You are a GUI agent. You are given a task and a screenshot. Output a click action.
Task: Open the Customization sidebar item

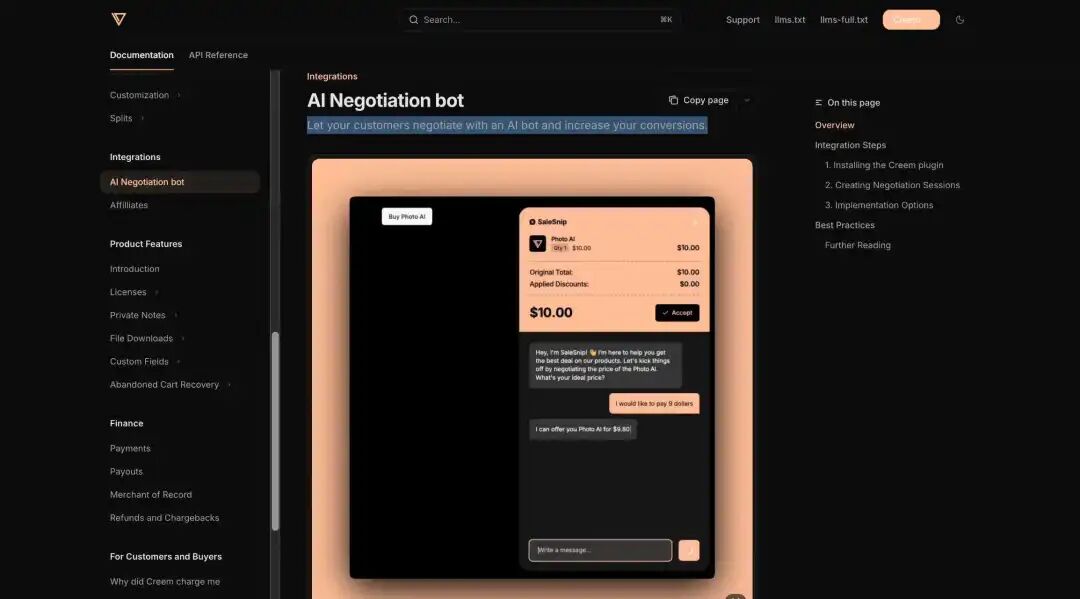(139, 95)
